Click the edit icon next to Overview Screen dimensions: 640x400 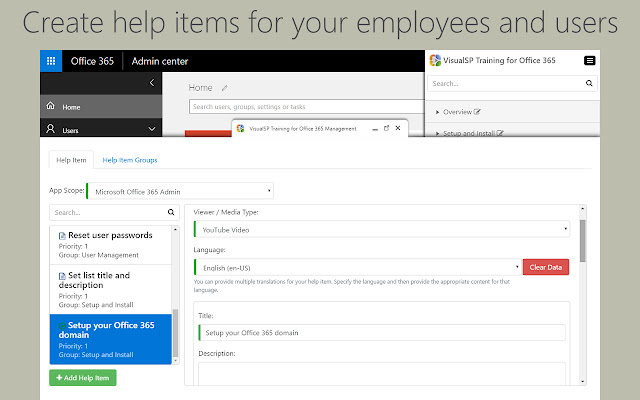[478, 111]
